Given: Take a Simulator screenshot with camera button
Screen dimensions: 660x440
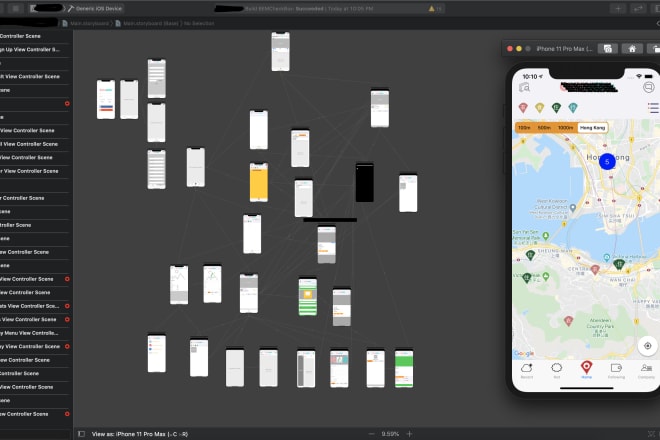Looking at the screenshot, I should [x=607, y=49].
